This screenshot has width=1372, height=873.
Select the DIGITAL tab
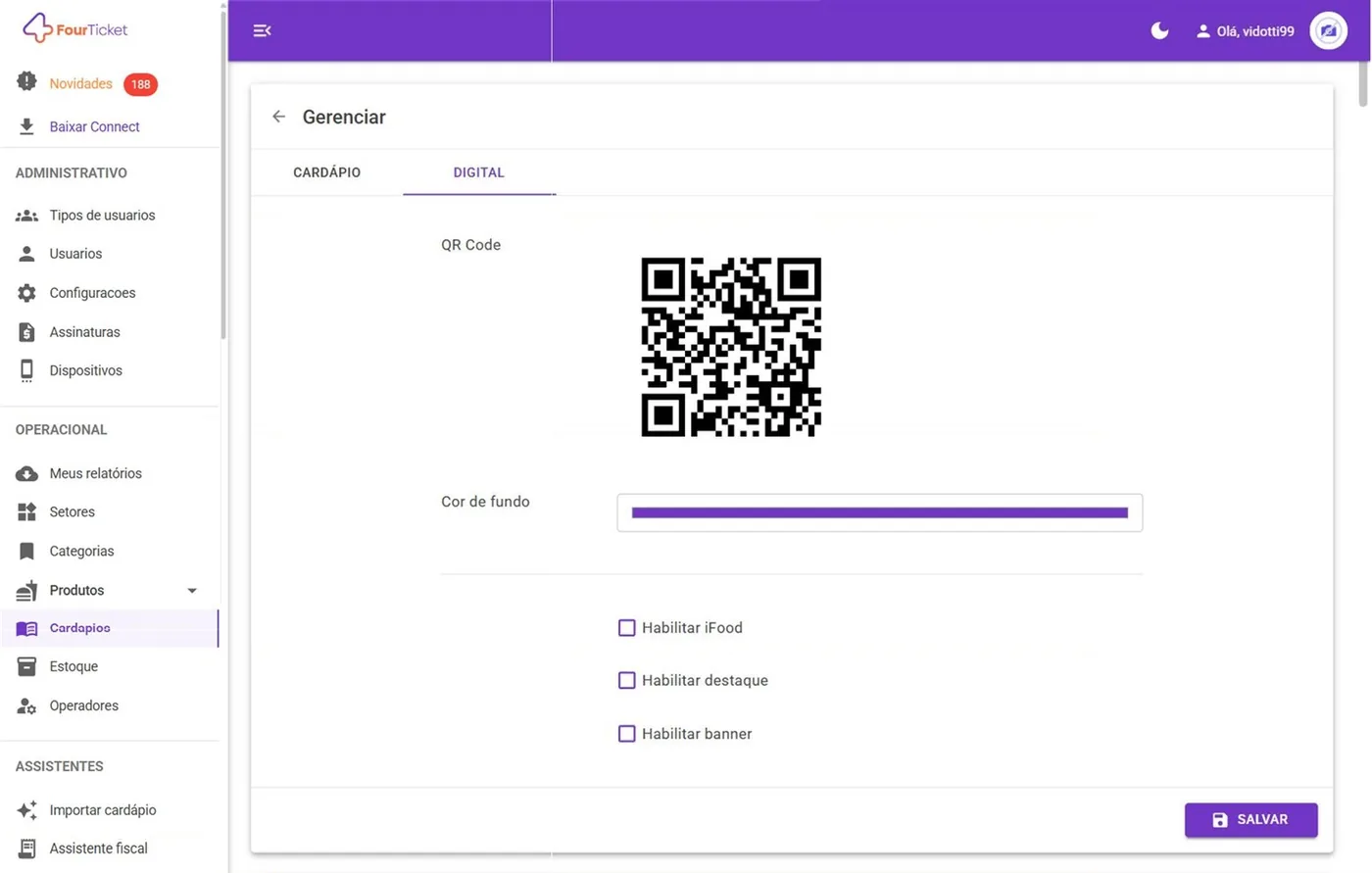(x=479, y=172)
